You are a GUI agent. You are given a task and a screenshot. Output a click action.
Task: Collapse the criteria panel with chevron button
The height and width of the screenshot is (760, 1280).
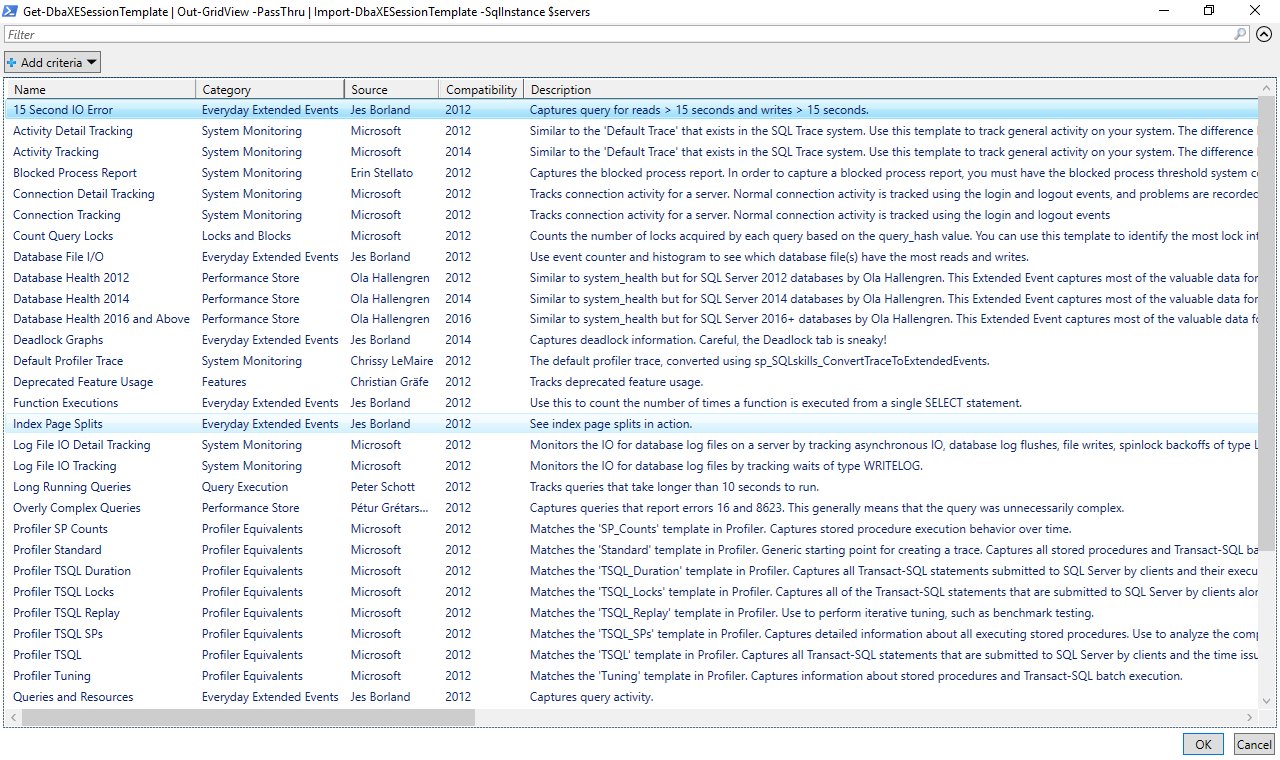1264,34
